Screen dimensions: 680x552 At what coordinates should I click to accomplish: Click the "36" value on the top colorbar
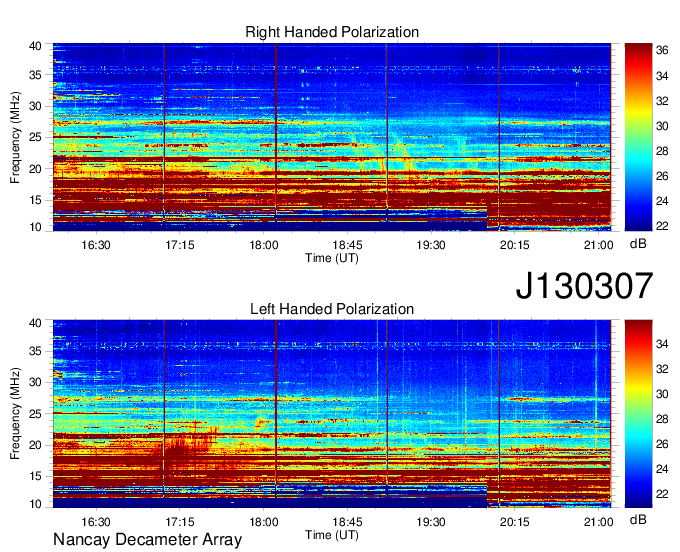coord(662,51)
